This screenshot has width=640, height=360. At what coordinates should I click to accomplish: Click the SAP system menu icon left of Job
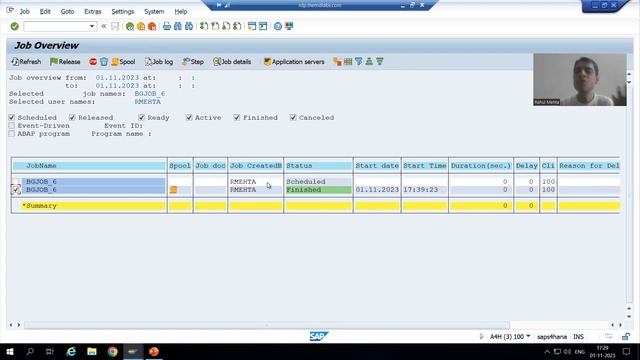10,11
